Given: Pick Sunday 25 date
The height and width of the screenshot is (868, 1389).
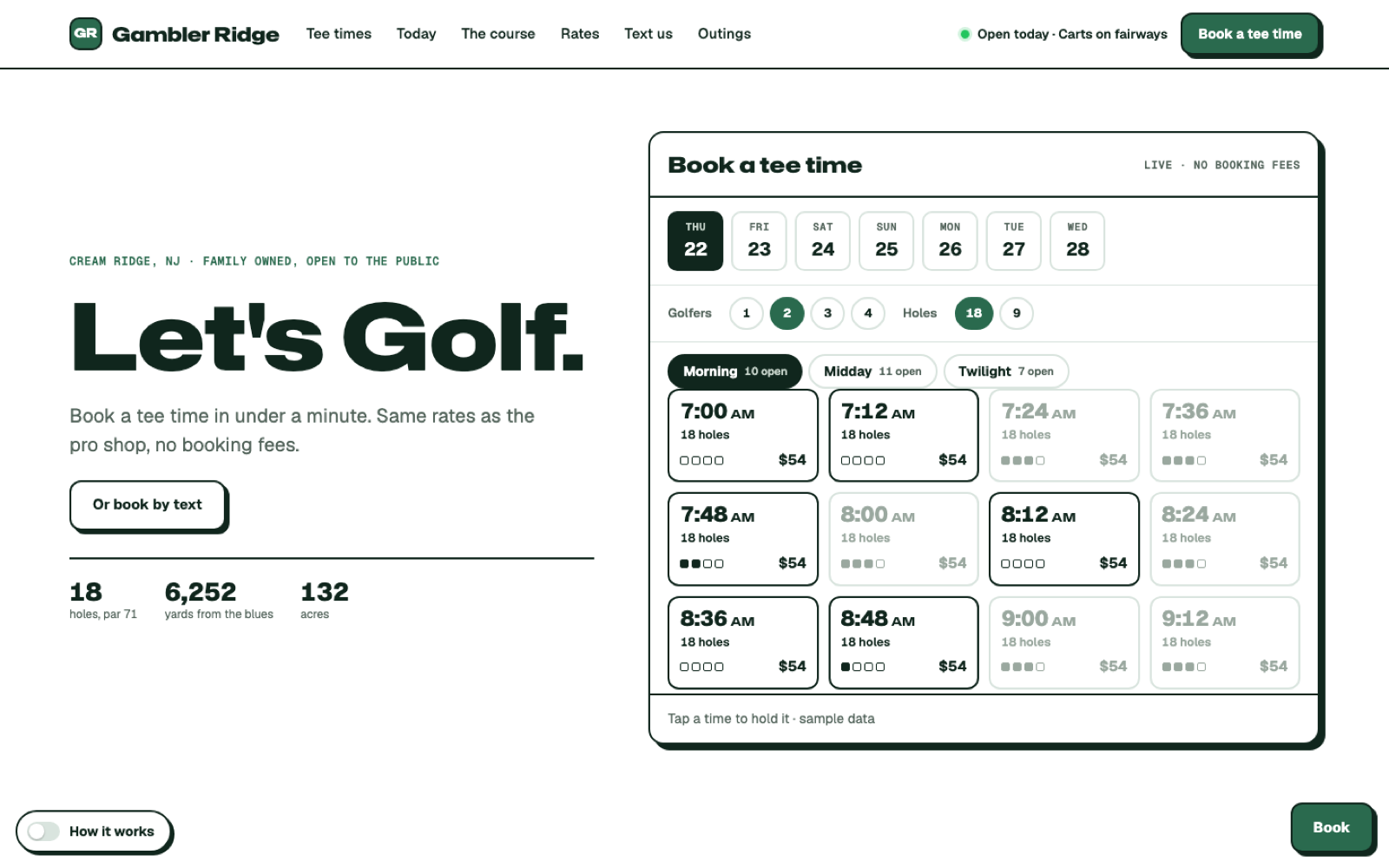Looking at the screenshot, I should [x=886, y=240].
